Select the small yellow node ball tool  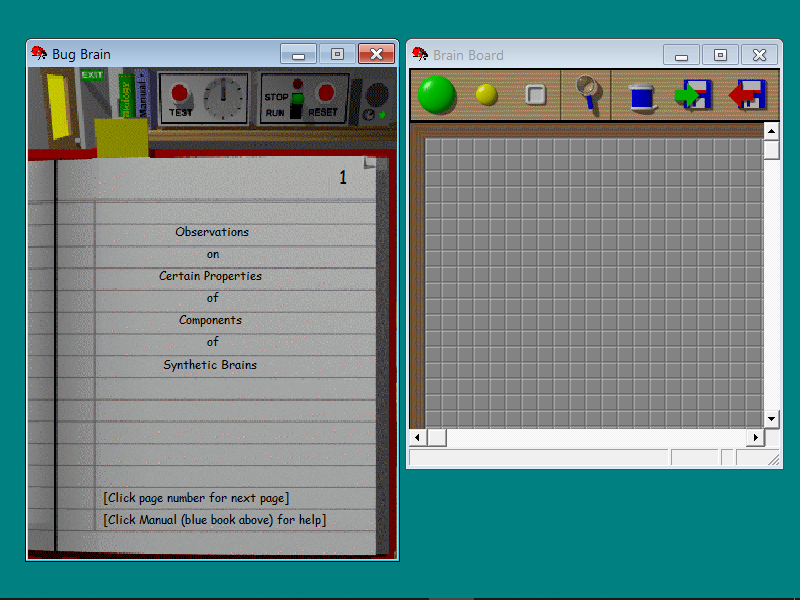click(486, 95)
